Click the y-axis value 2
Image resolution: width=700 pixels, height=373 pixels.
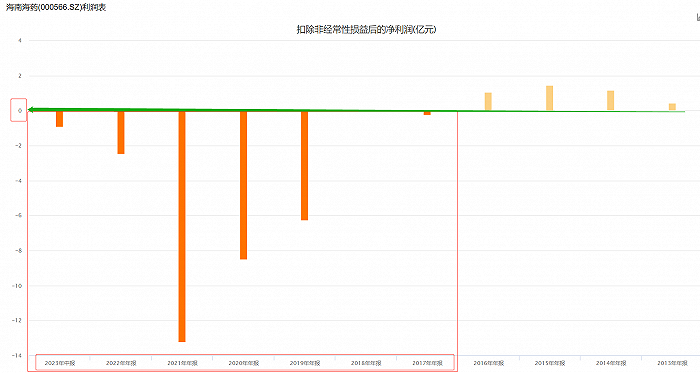(x=20, y=76)
